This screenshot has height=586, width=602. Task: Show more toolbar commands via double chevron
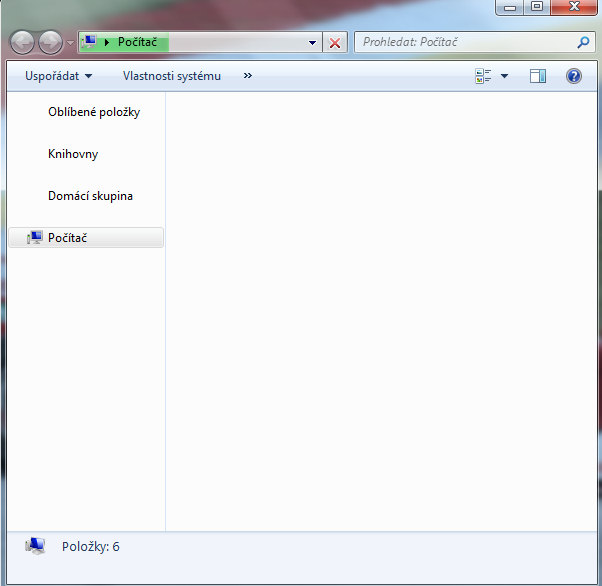pyautogui.click(x=248, y=76)
